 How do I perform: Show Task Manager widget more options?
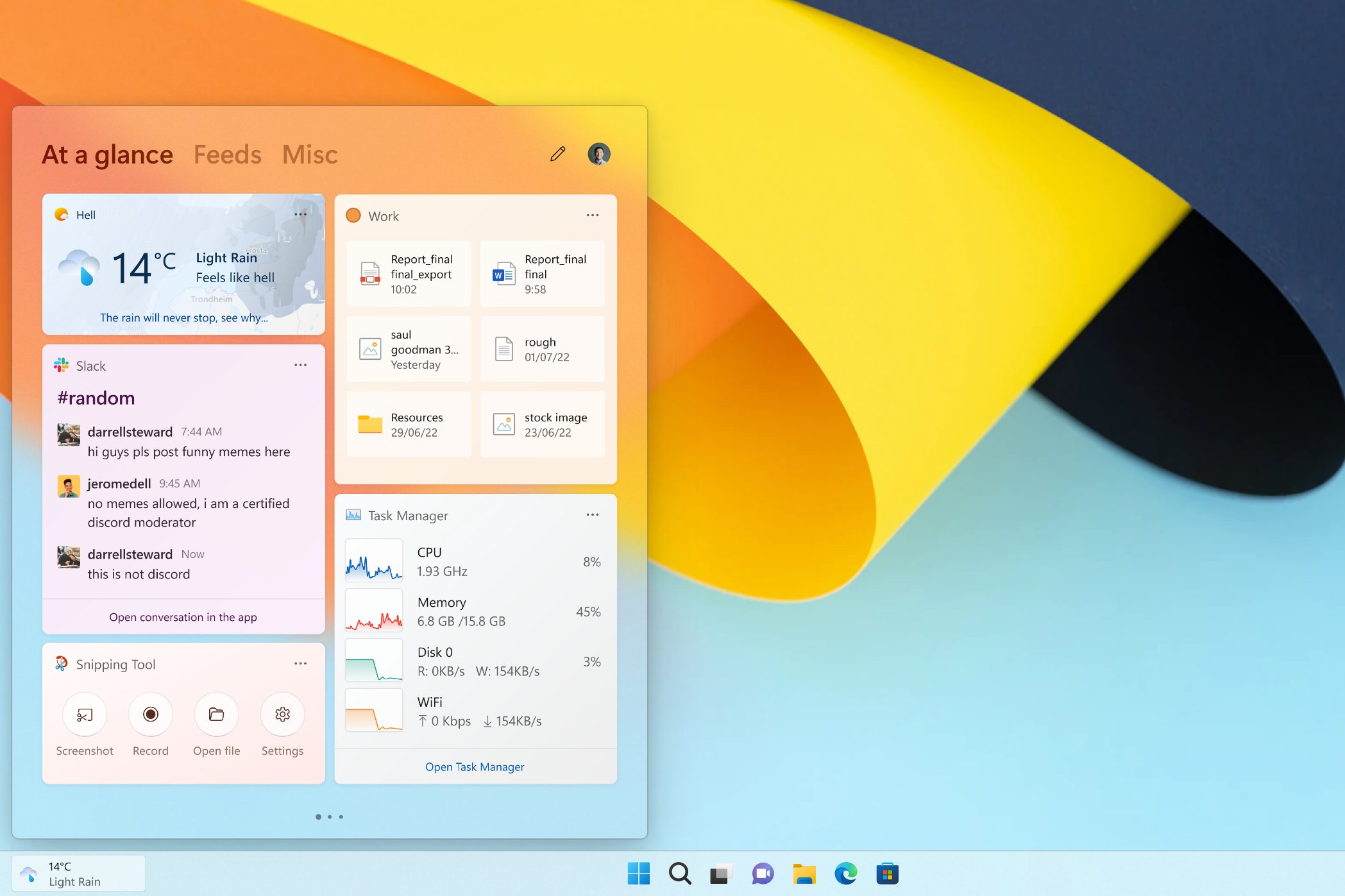(x=593, y=515)
